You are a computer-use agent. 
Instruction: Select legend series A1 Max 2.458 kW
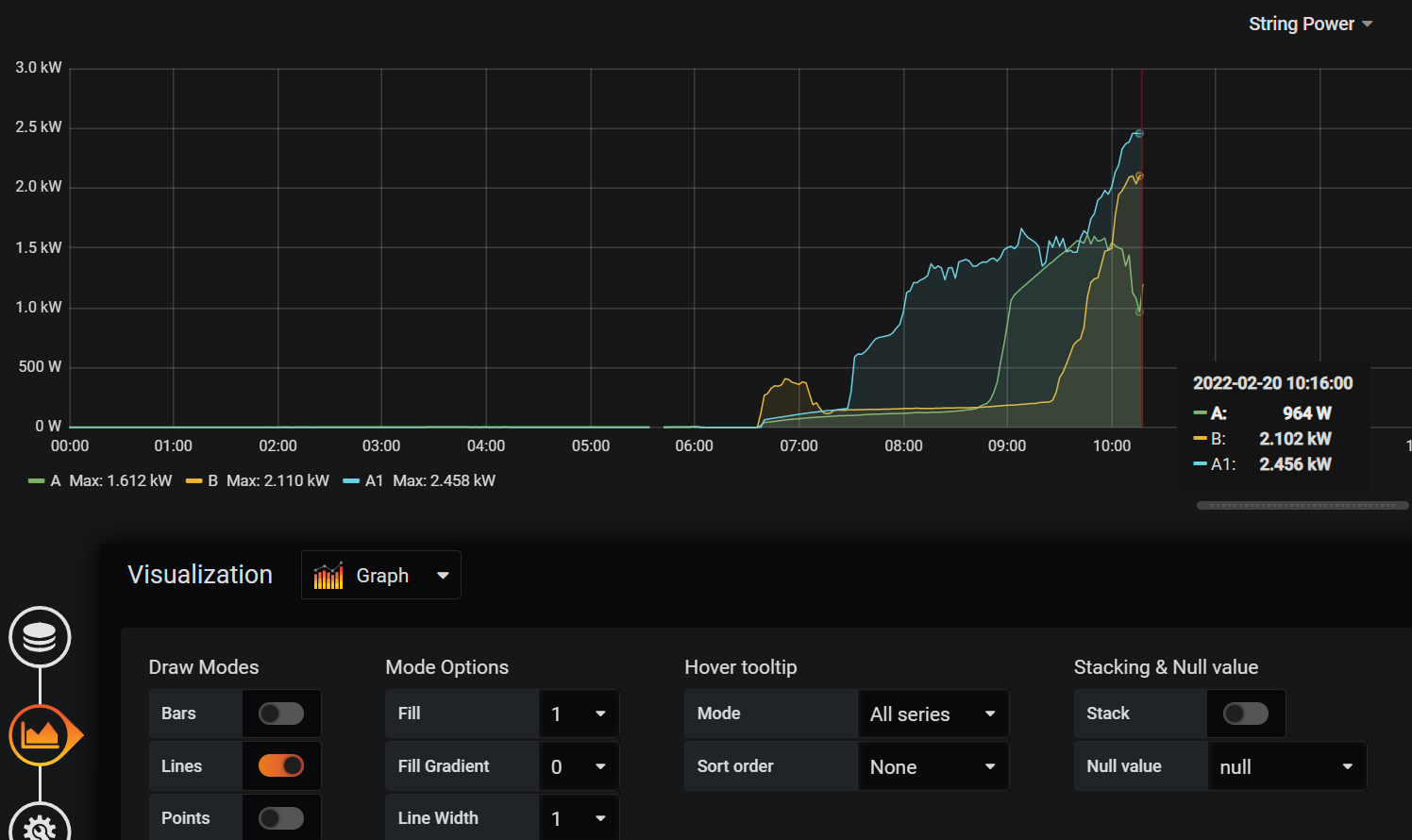pos(419,481)
